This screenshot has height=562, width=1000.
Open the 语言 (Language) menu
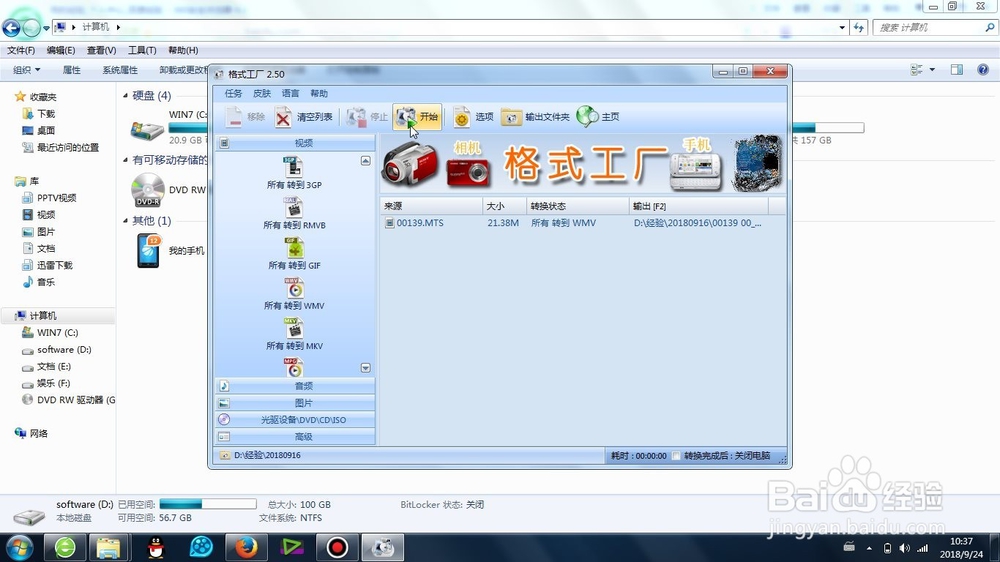click(291, 94)
